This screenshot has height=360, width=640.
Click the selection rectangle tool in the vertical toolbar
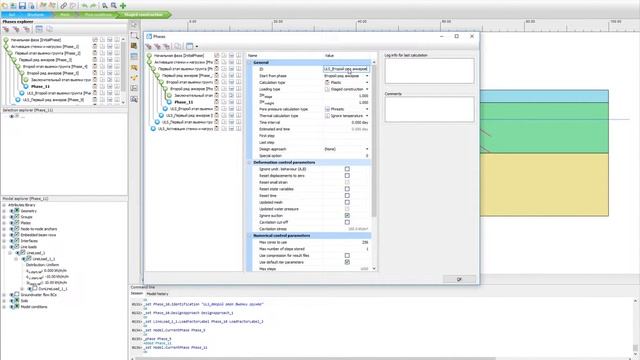coord(134,36)
